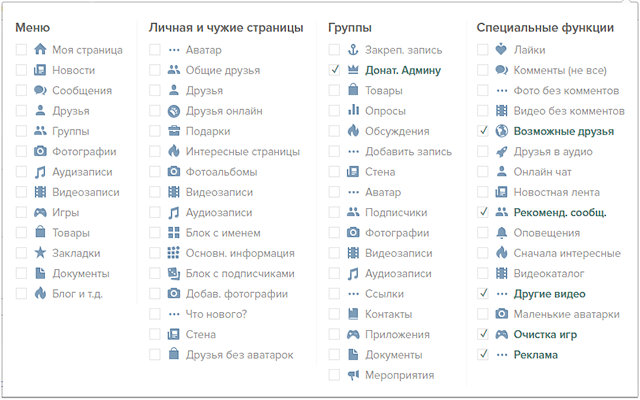Click the speech bubble icon for Сообщения
The height and width of the screenshot is (400, 640).
(40, 90)
